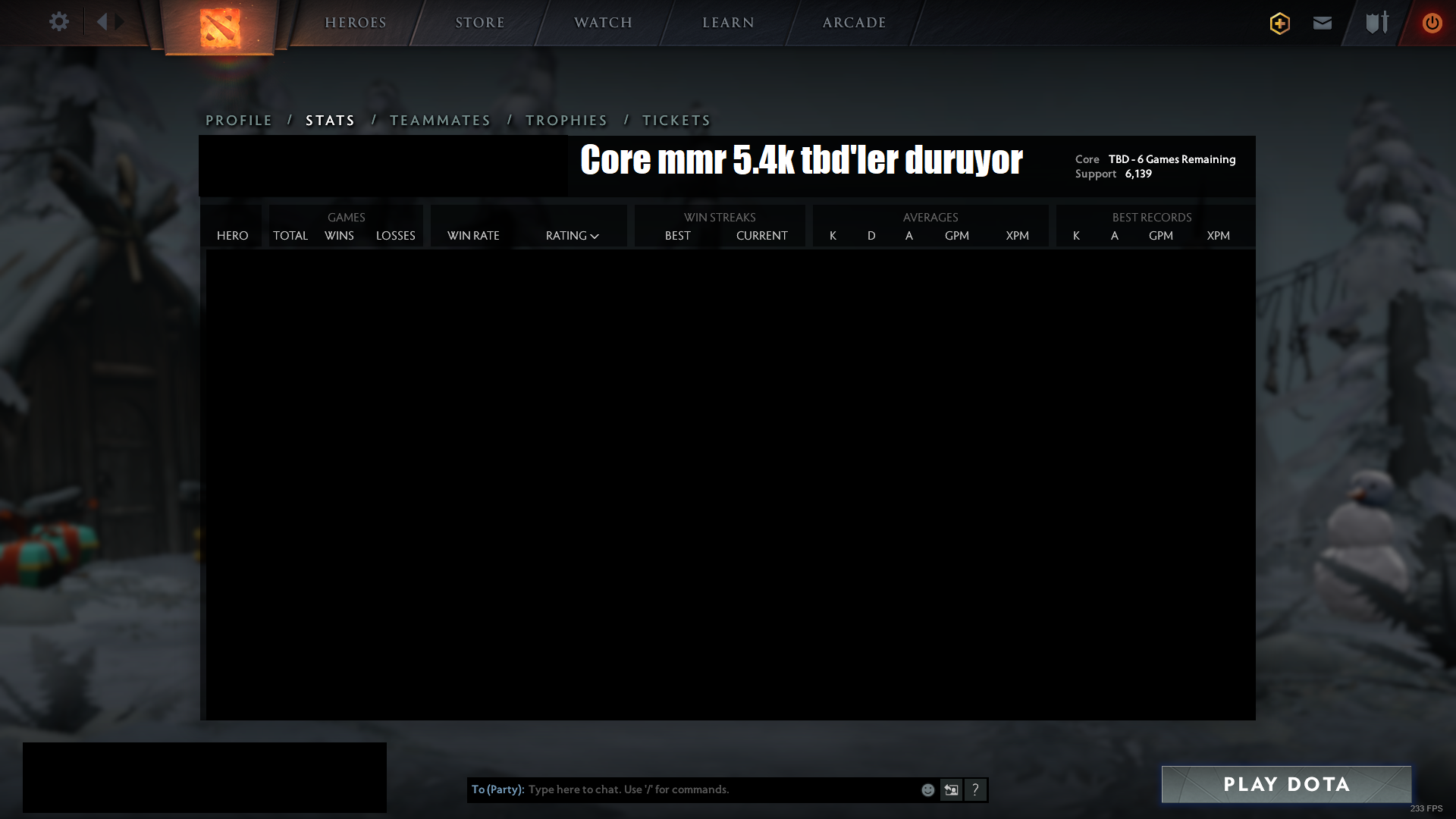Click the red power quit icon
This screenshot has height=819, width=1456.
click(x=1432, y=23)
